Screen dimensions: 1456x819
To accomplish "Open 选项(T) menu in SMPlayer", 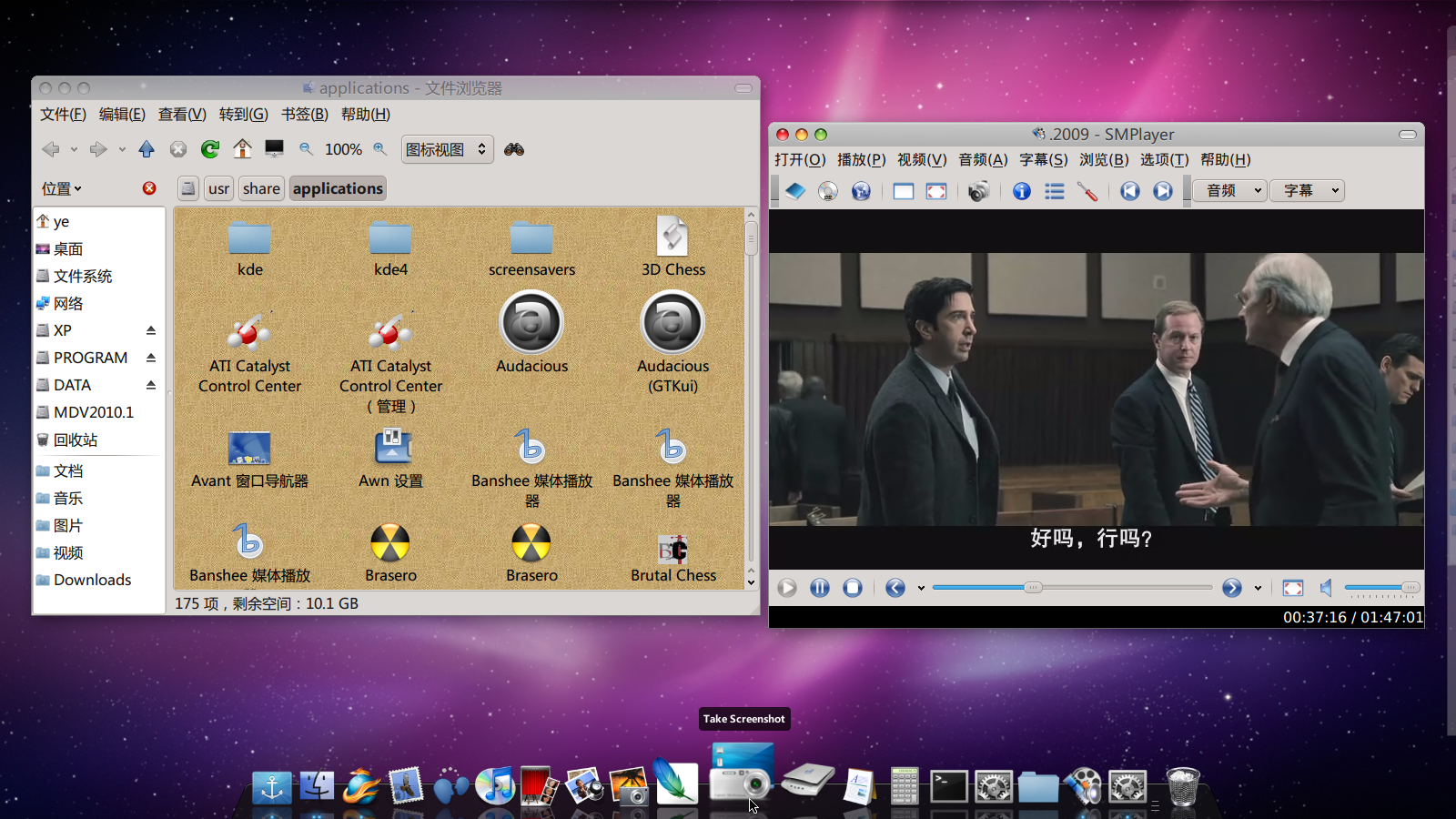I will (x=1165, y=160).
